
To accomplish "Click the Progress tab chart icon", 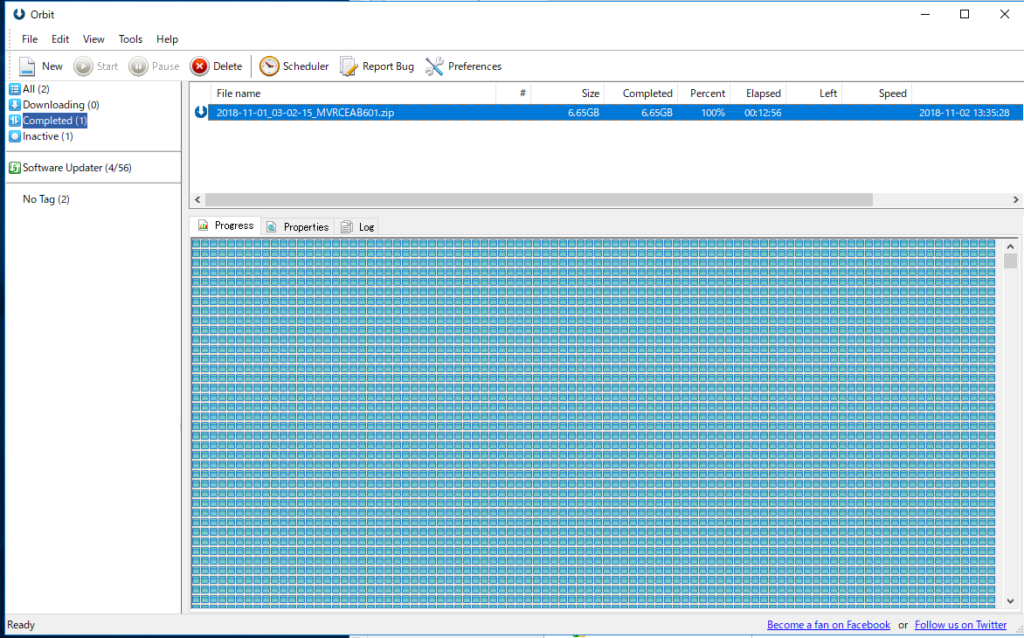I will pos(203,225).
